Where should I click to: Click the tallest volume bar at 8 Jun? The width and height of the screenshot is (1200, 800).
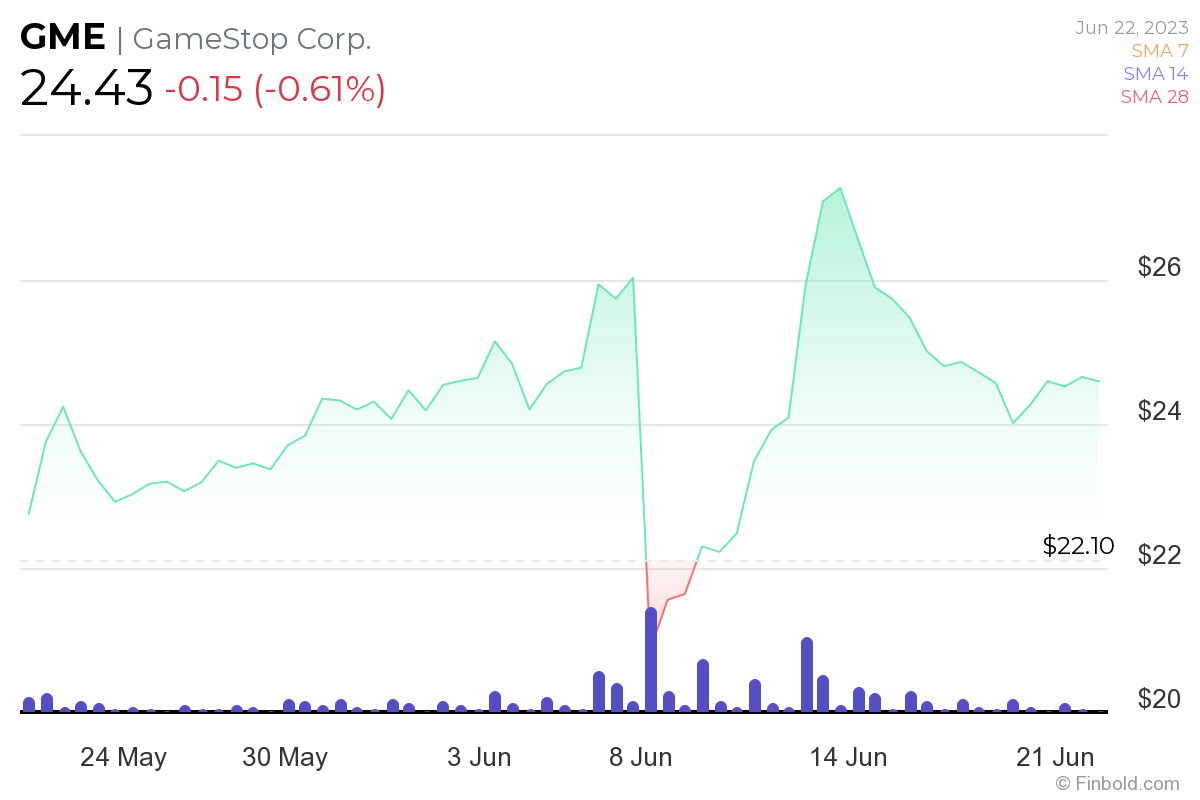(651, 659)
